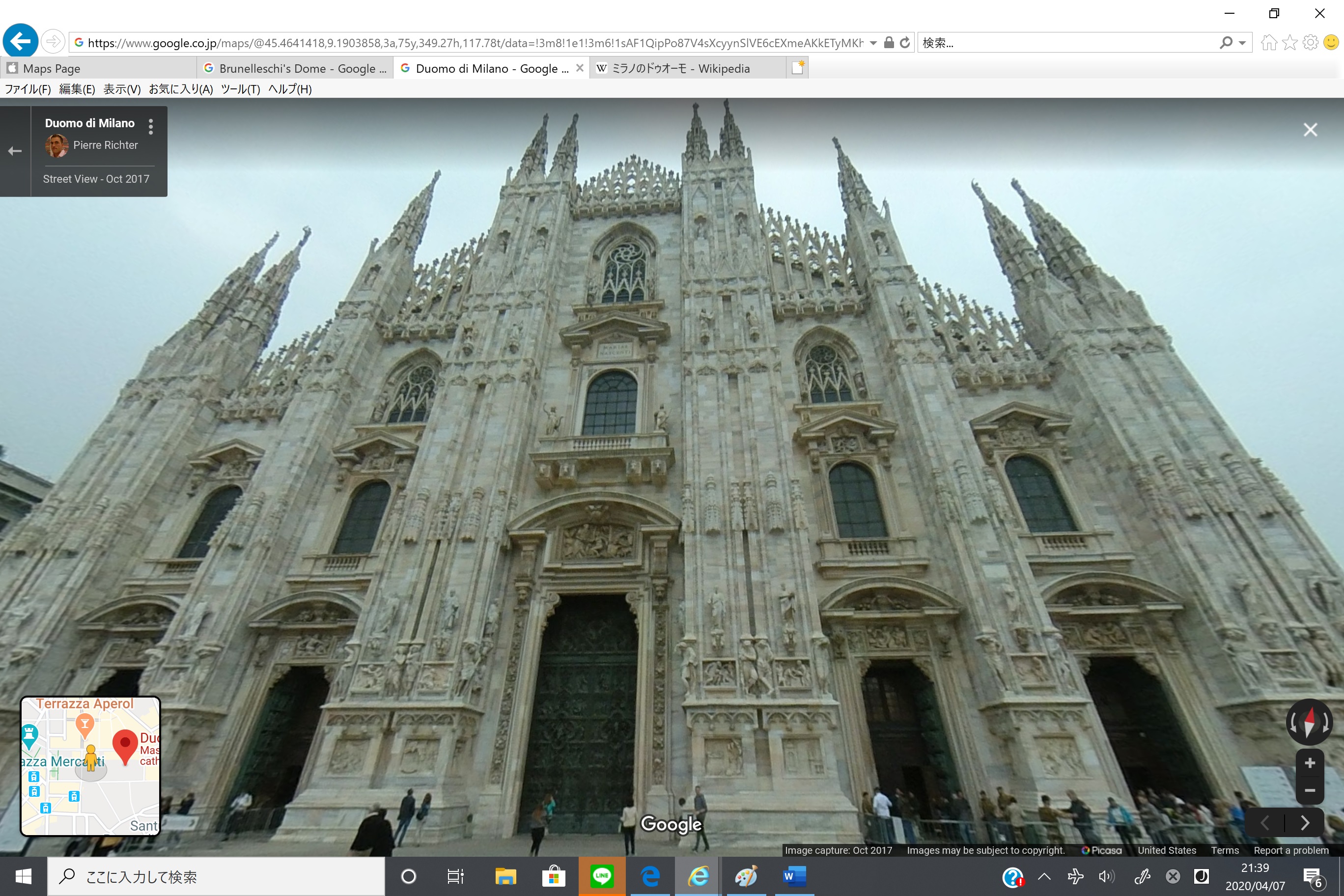Click the left arrow in the info panel
Image resolution: width=1344 pixels, height=896 pixels.
click(x=15, y=151)
